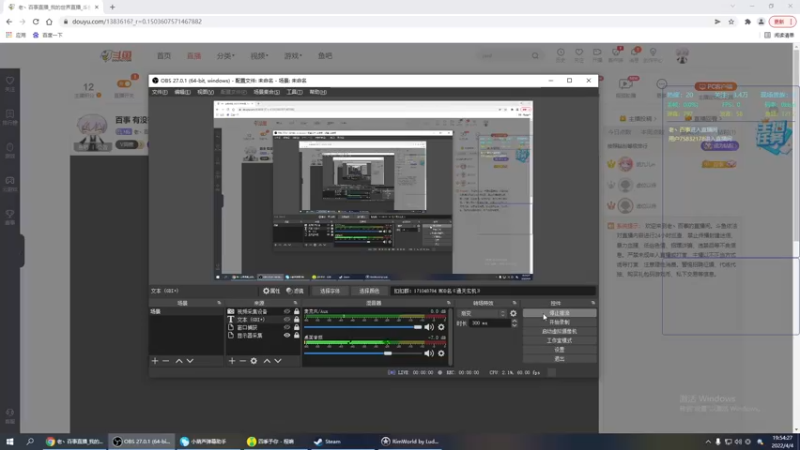Open the OBS 帮助(H) menu

pos(318,92)
